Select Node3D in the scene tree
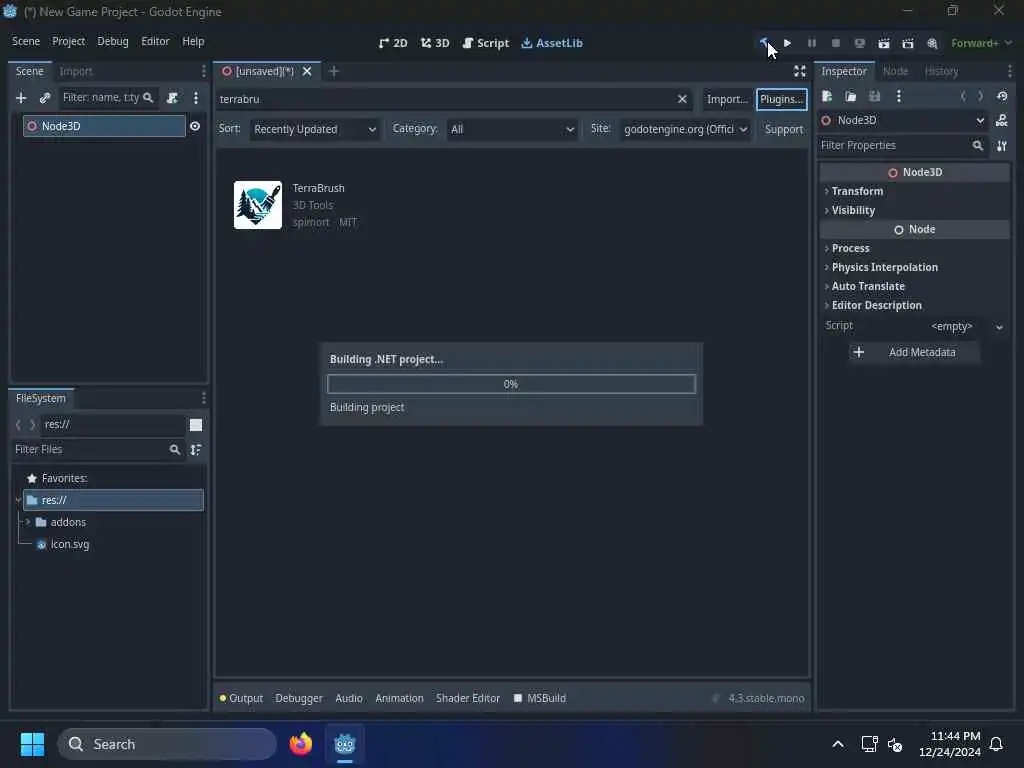1024x768 pixels. click(x=104, y=126)
